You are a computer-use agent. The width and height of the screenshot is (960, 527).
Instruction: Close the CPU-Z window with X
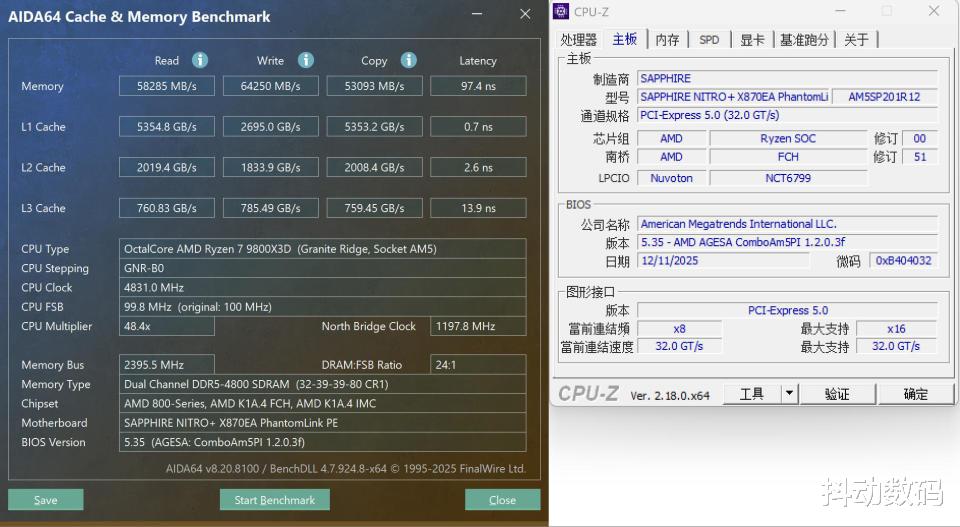coord(934,11)
